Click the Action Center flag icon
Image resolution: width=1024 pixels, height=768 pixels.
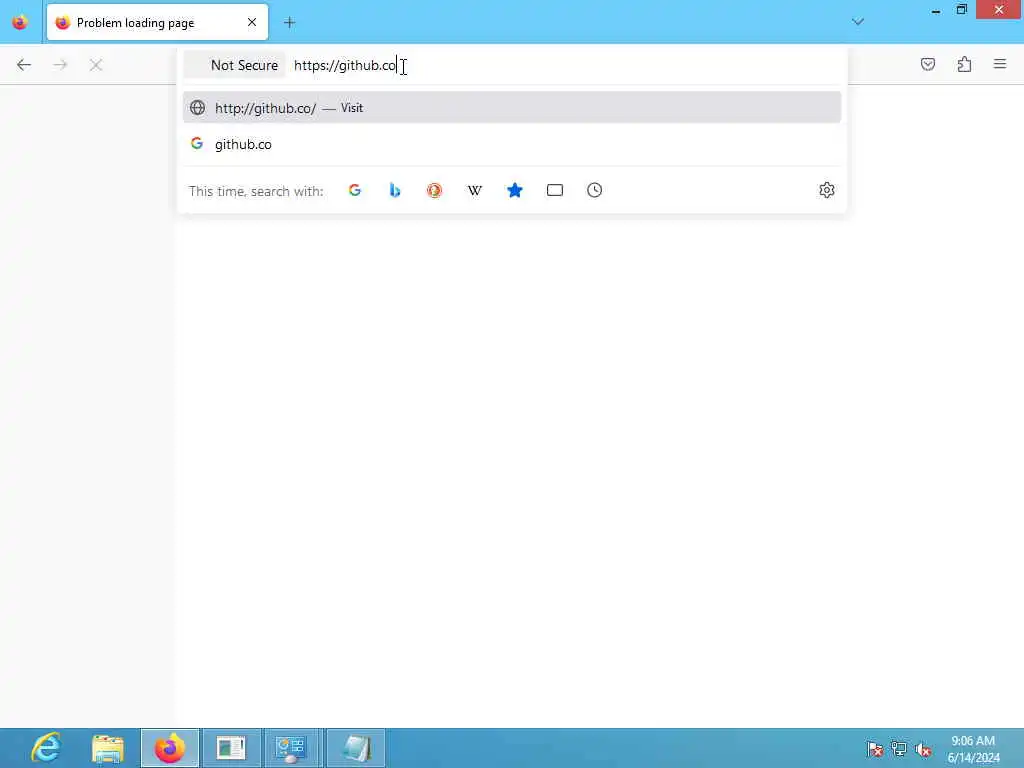point(874,749)
